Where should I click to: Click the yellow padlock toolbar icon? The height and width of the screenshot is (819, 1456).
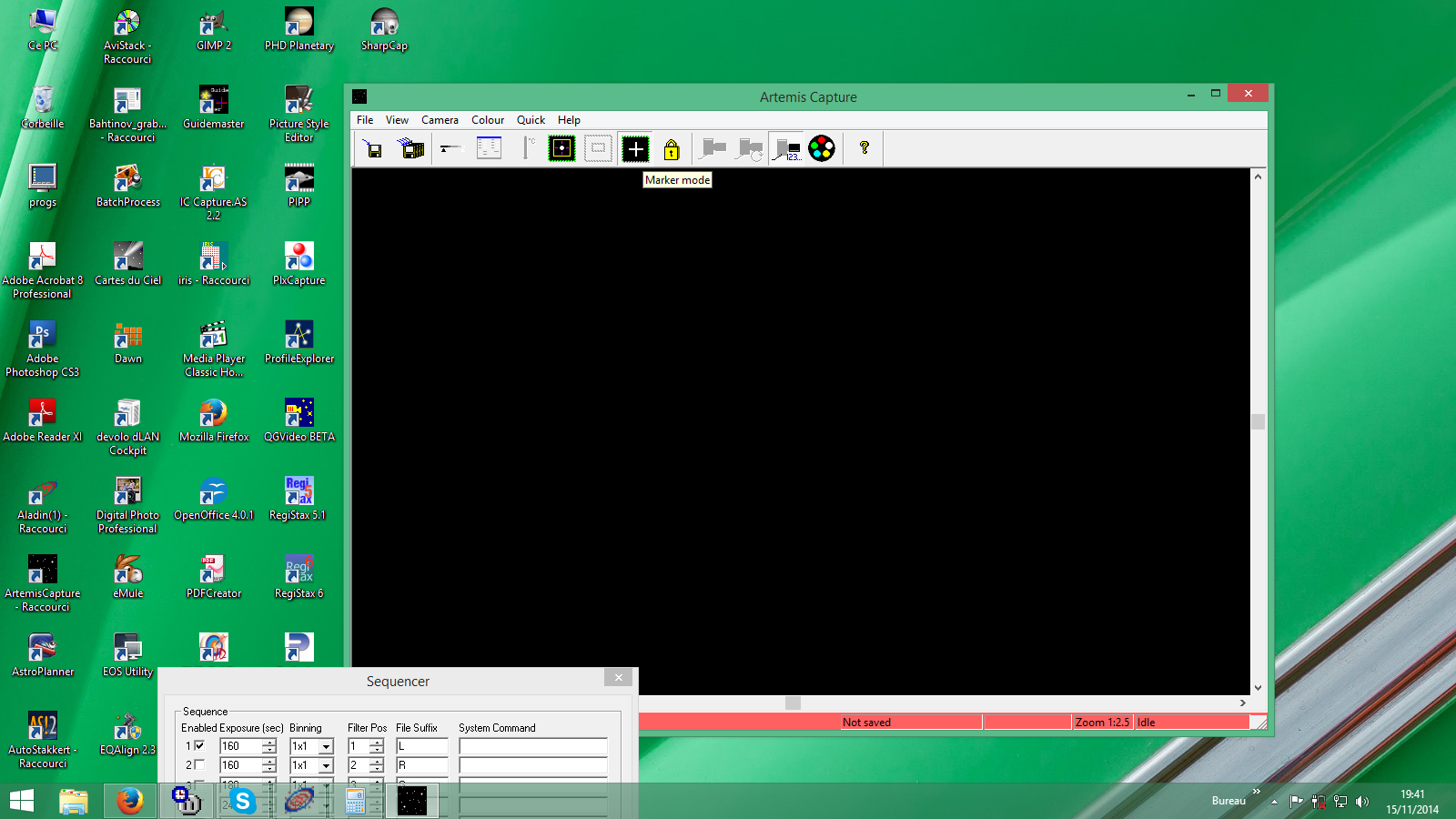tap(672, 148)
